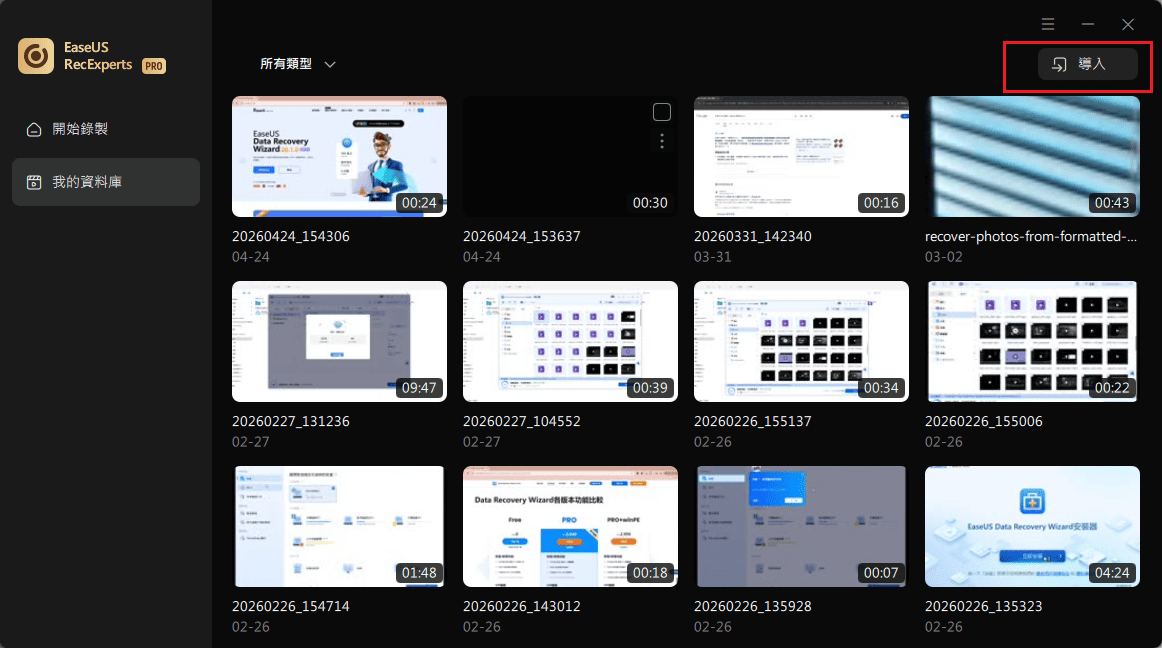Click the file name recover-photos-from-formatted-...

tap(1031, 237)
